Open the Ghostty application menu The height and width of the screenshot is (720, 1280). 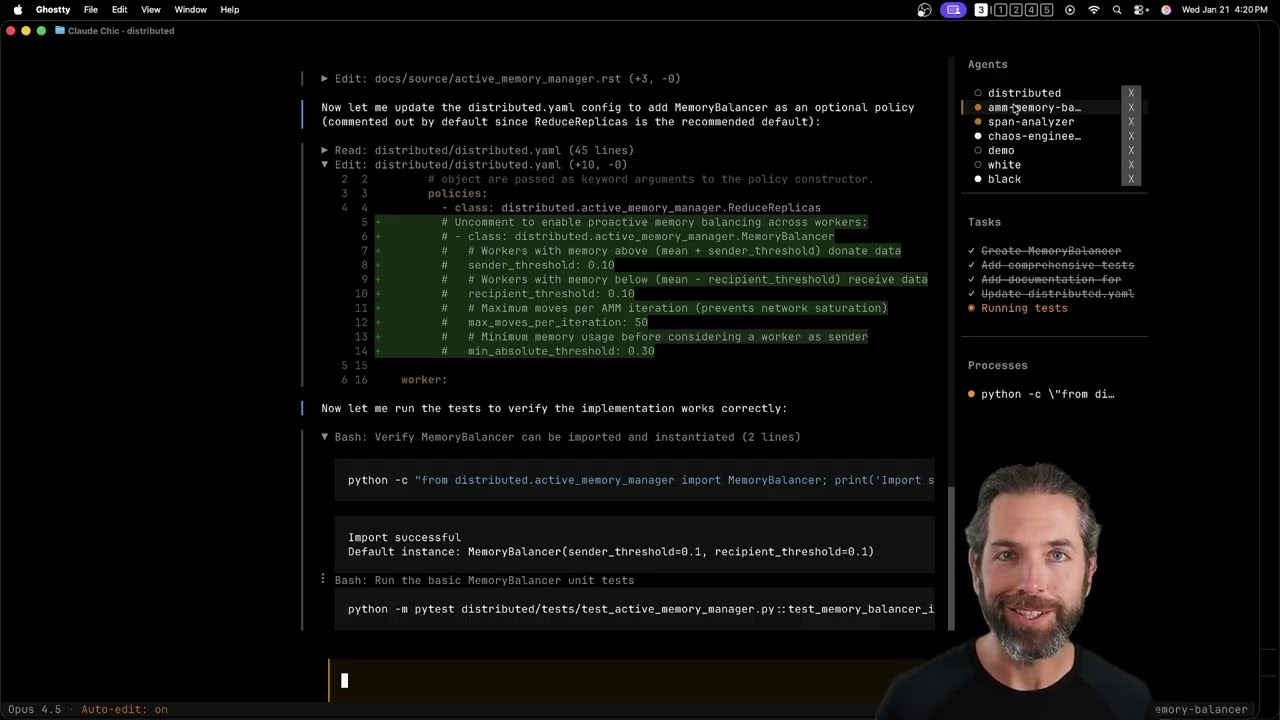pyautogui.click(x=53, y=10)
